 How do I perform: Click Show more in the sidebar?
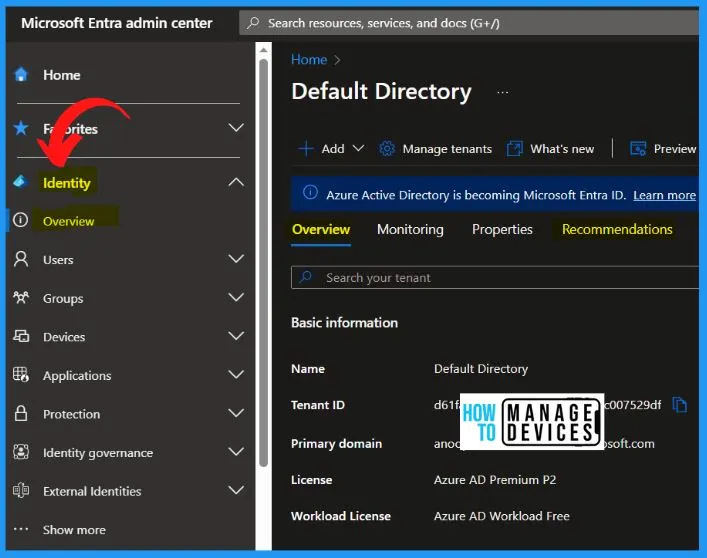[74, 530]
